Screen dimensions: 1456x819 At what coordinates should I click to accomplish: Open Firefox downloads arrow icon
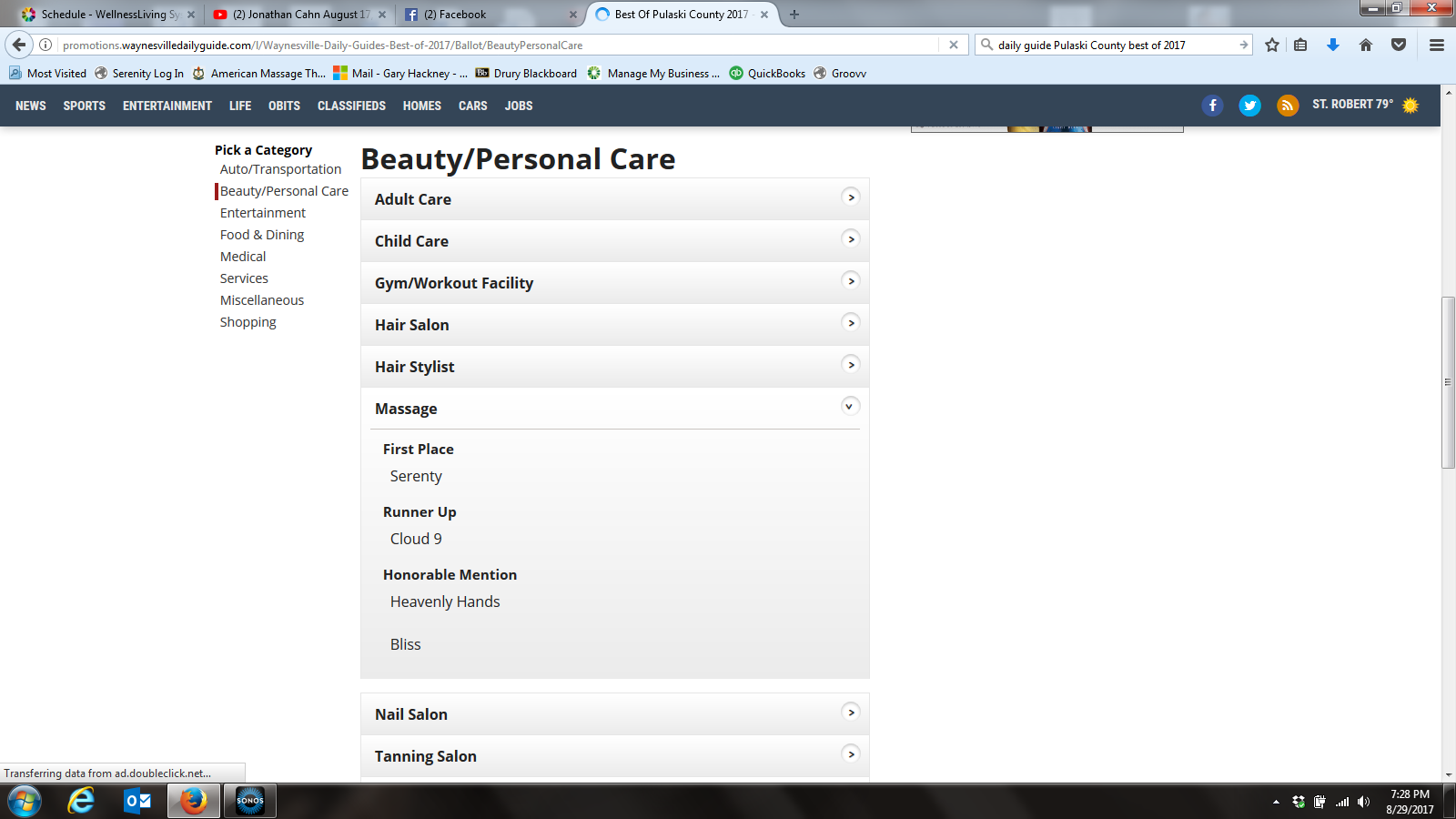pos(1332,45)
